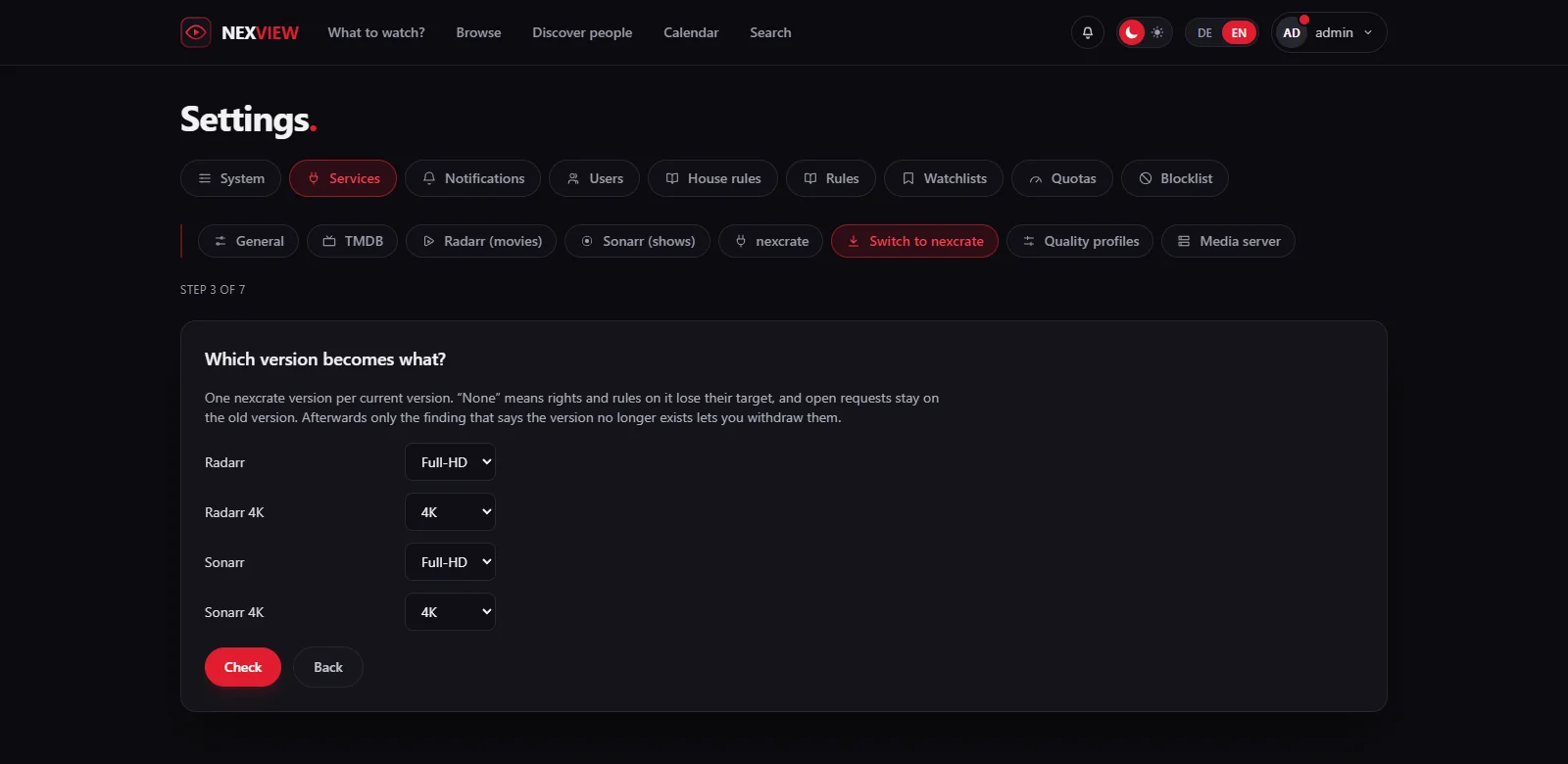Open Search from the top navigation
Screen dimensions: 1568x764
click(770, 32)
